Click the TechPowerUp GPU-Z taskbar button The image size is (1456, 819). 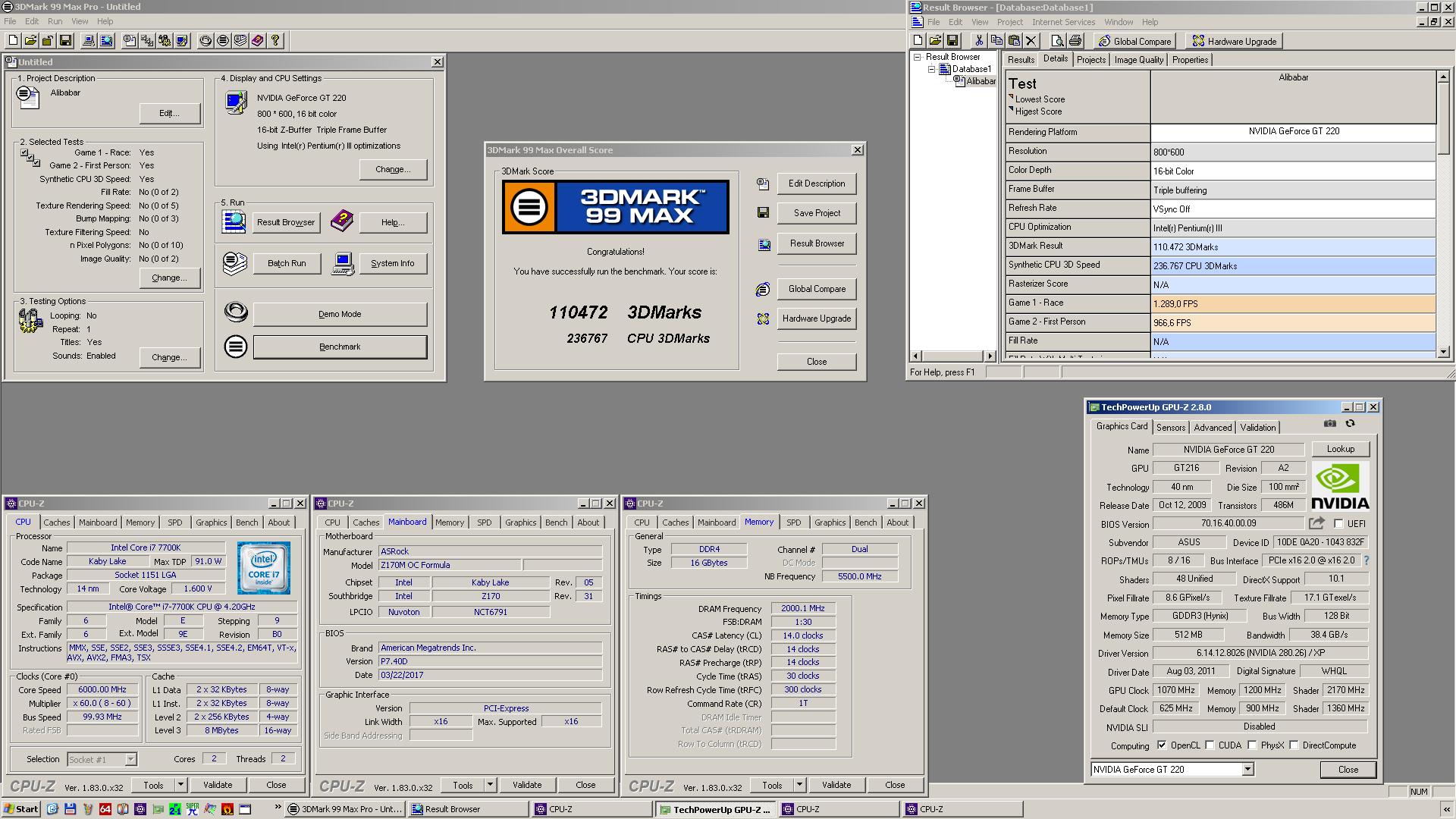tap(714, 809)
